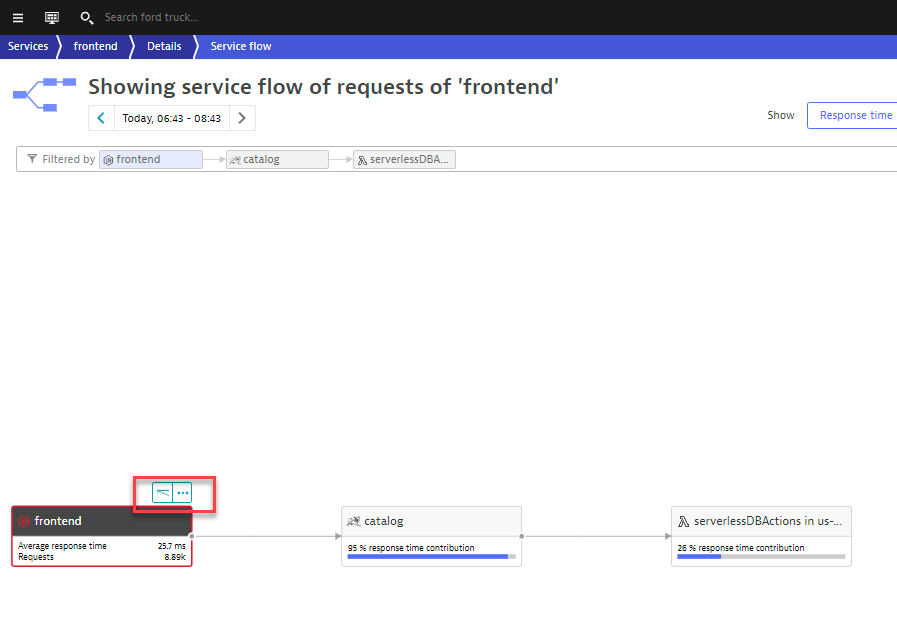Select the frontend breadcrumb

(95, 46)
